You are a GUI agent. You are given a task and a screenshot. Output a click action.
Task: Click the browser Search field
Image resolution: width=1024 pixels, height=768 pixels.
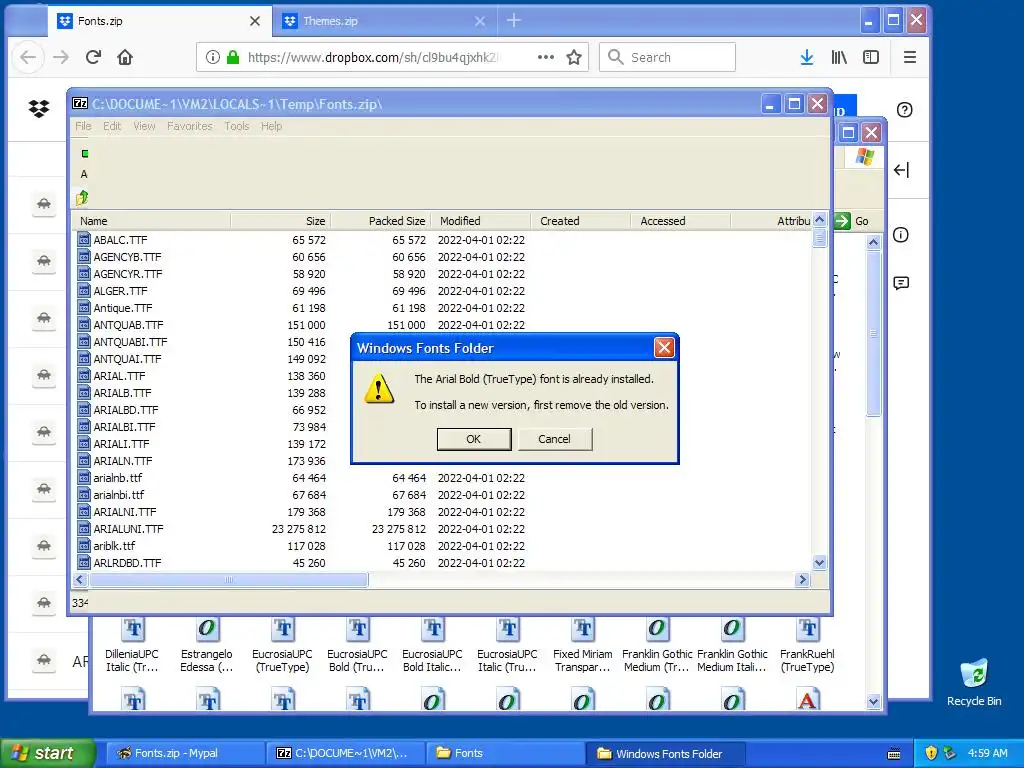tap(667, 57)
